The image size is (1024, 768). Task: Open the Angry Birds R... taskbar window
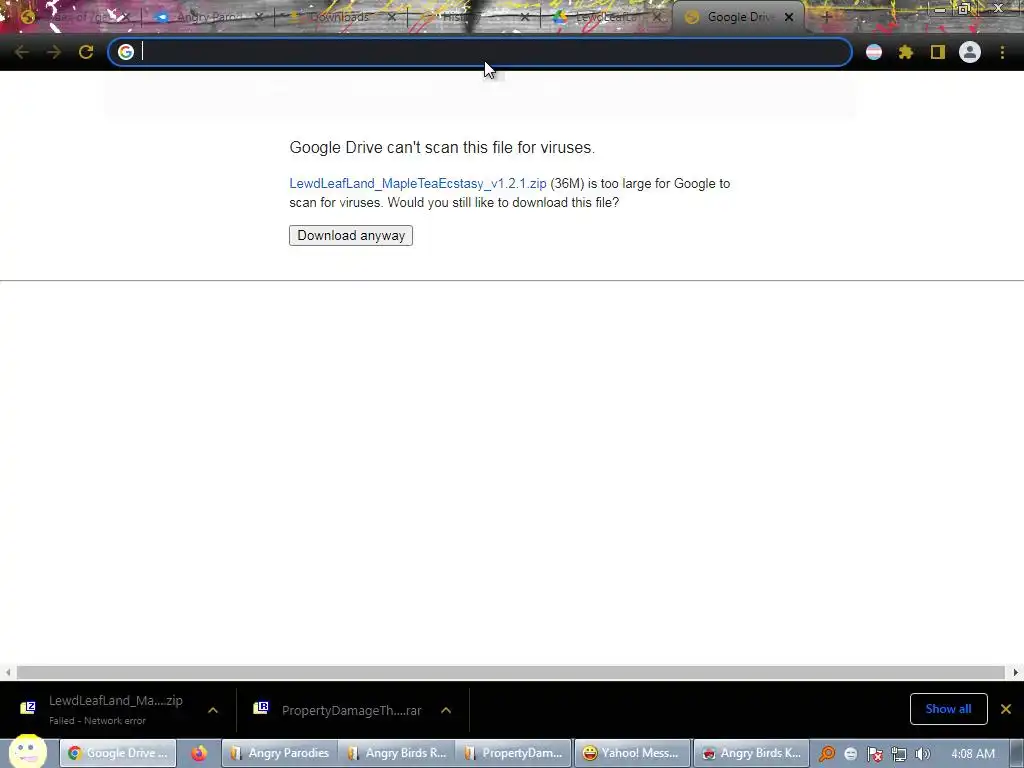[x=396, y=754]
